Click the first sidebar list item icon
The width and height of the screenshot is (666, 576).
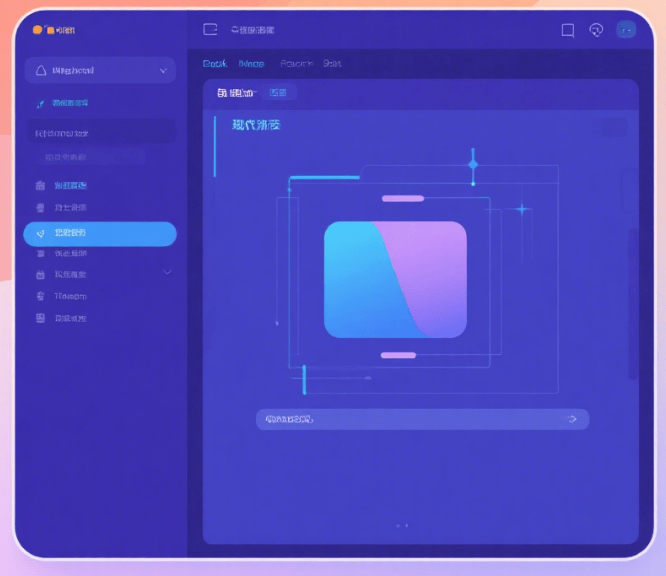click(41, 186)
